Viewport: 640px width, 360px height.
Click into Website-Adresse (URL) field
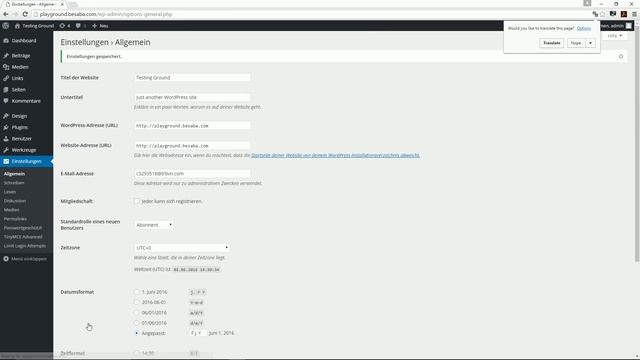click(x=192, y=146)
